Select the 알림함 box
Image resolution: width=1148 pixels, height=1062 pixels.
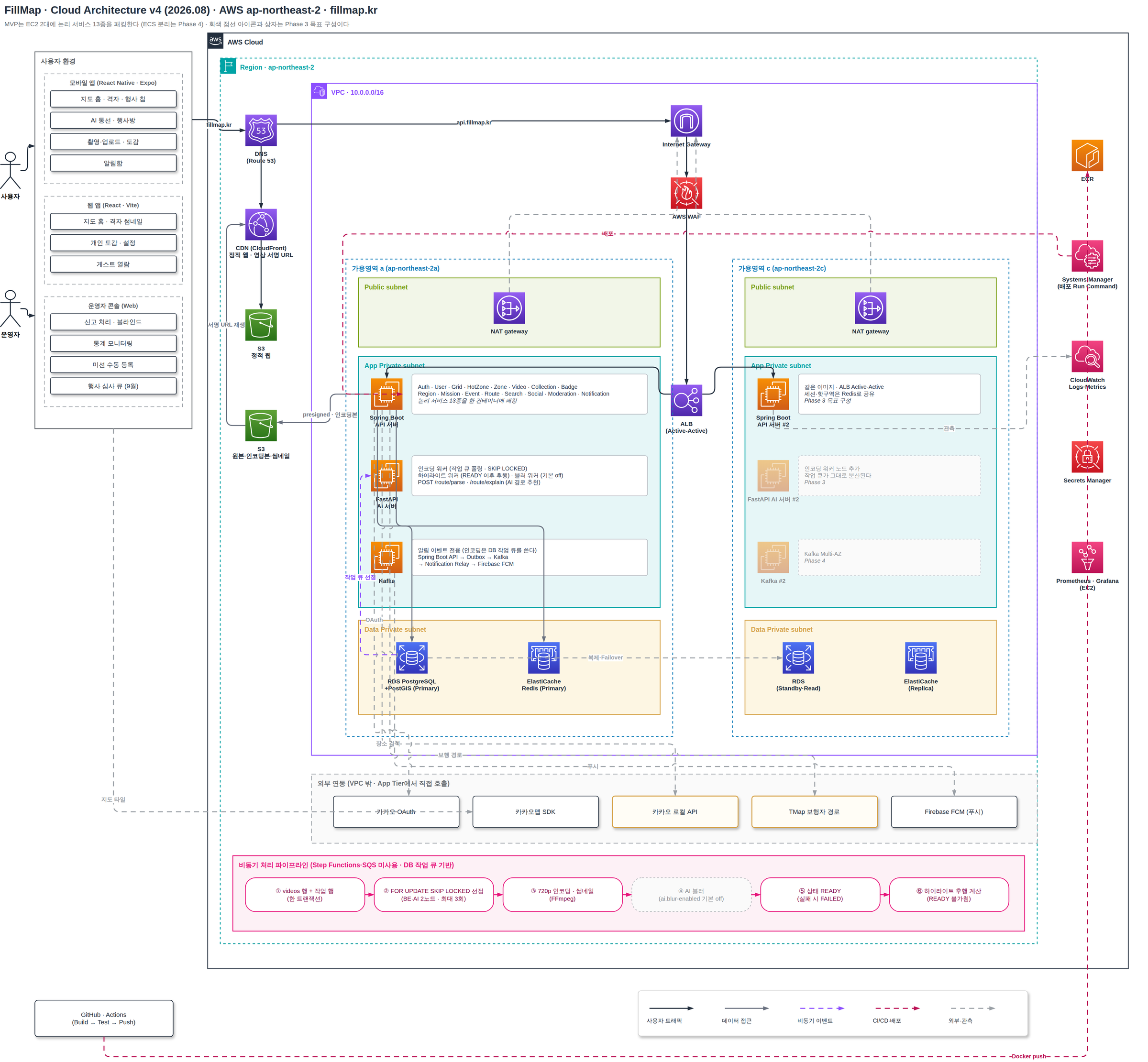(113, 163)
